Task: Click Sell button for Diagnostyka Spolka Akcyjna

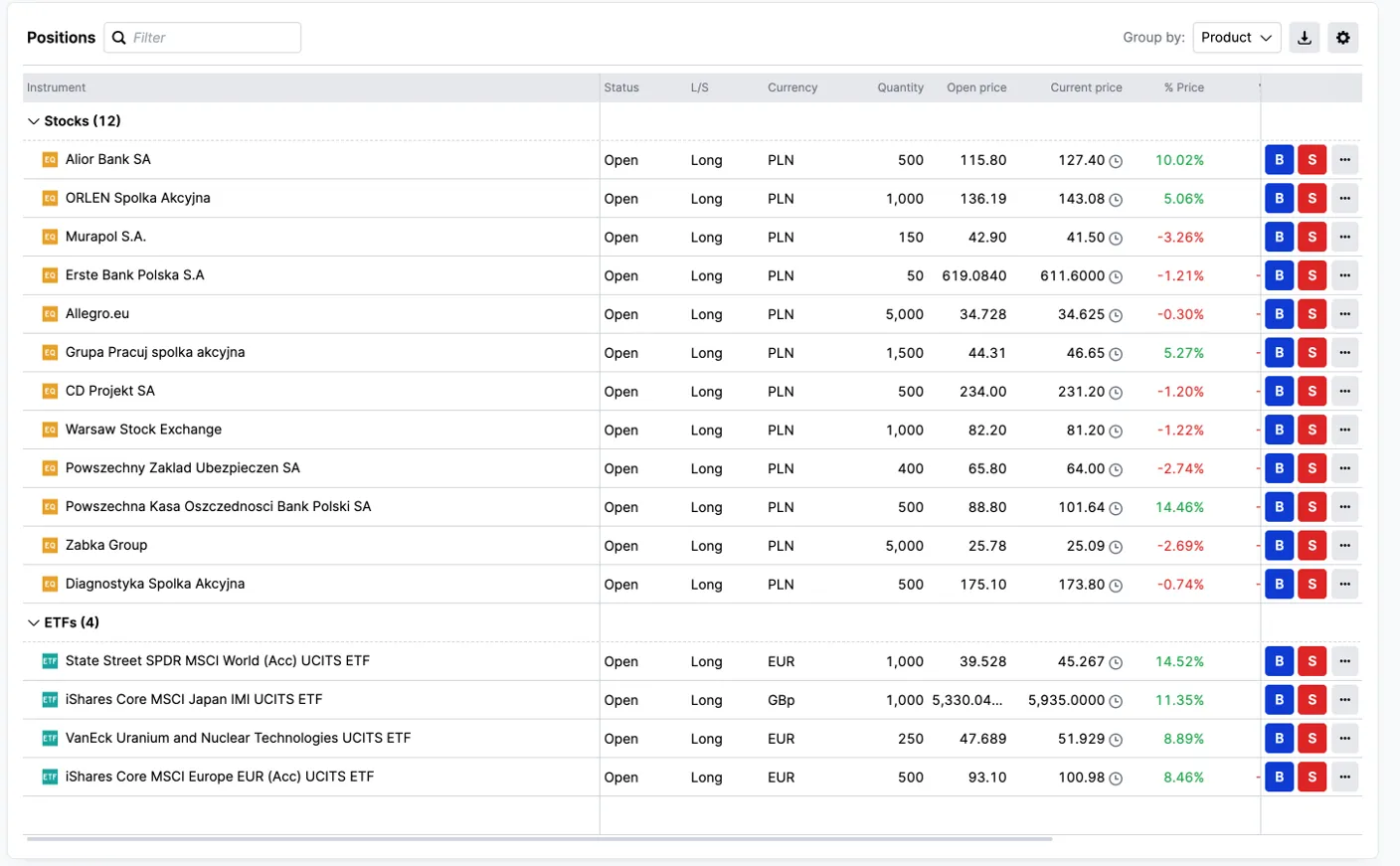Action: pyautogui.click(x=1312, y=584)
